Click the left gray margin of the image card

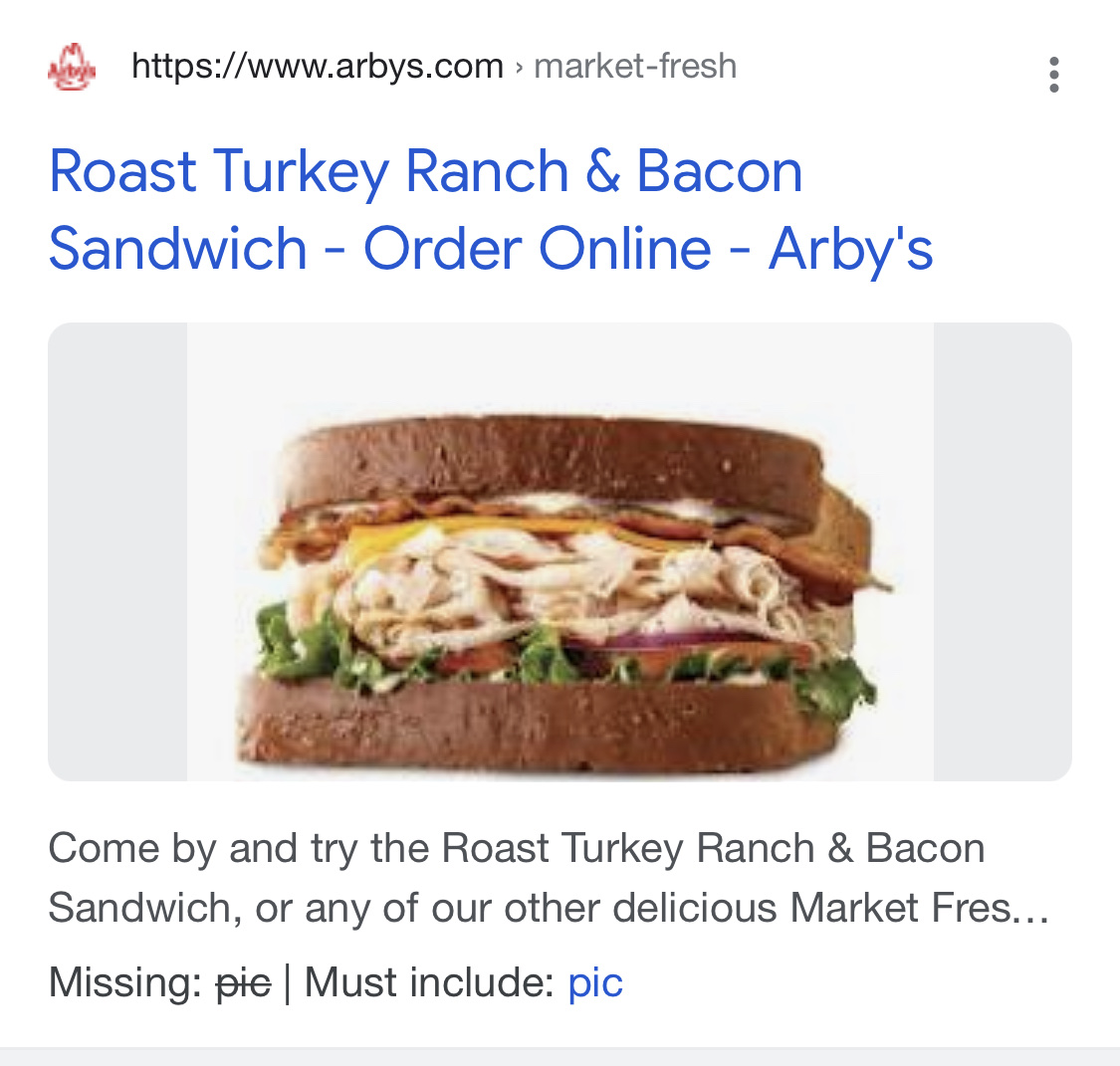pos(116,551)
